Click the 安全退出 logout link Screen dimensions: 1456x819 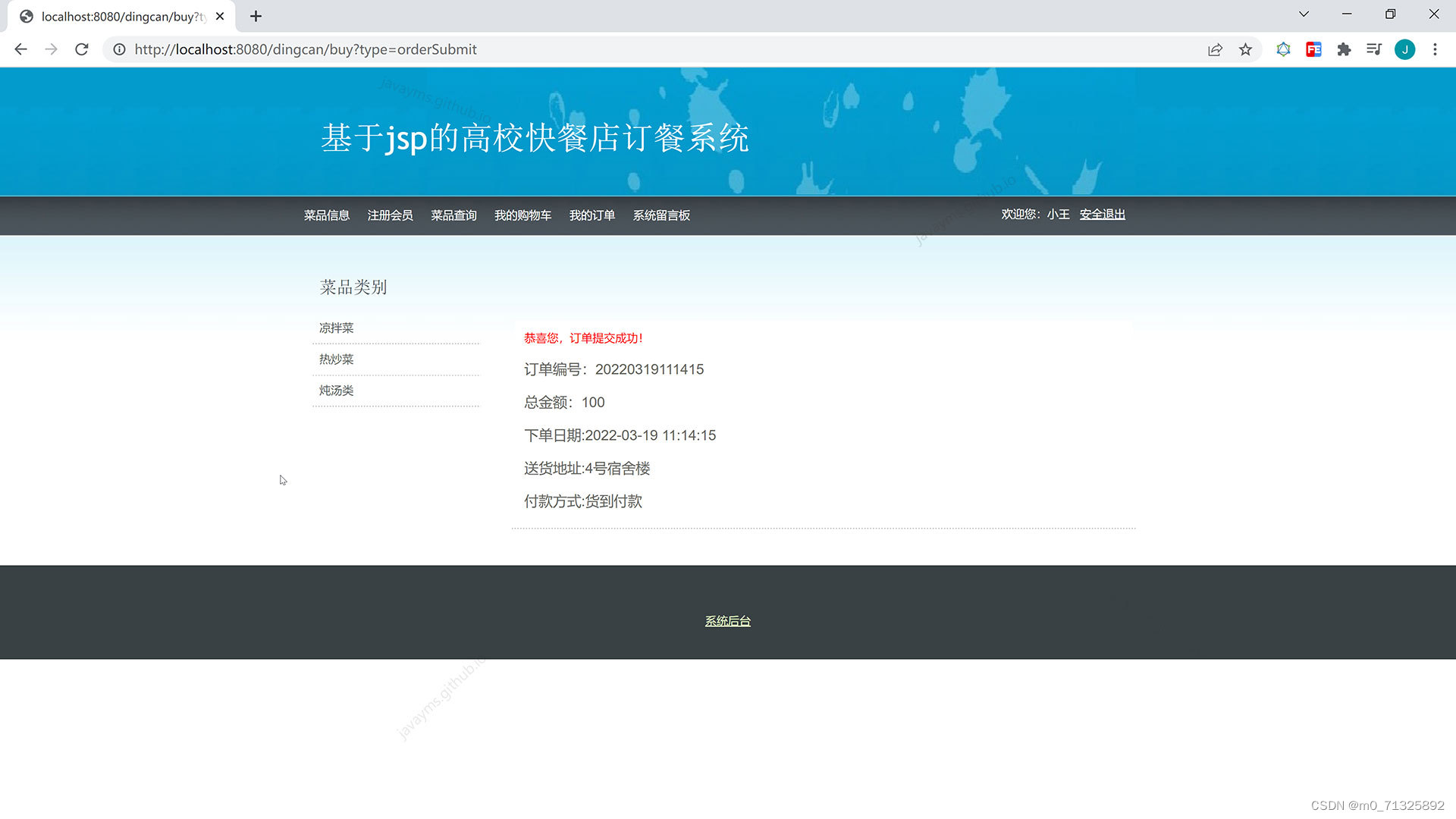pyautogui.click(x=1102, y=214)
